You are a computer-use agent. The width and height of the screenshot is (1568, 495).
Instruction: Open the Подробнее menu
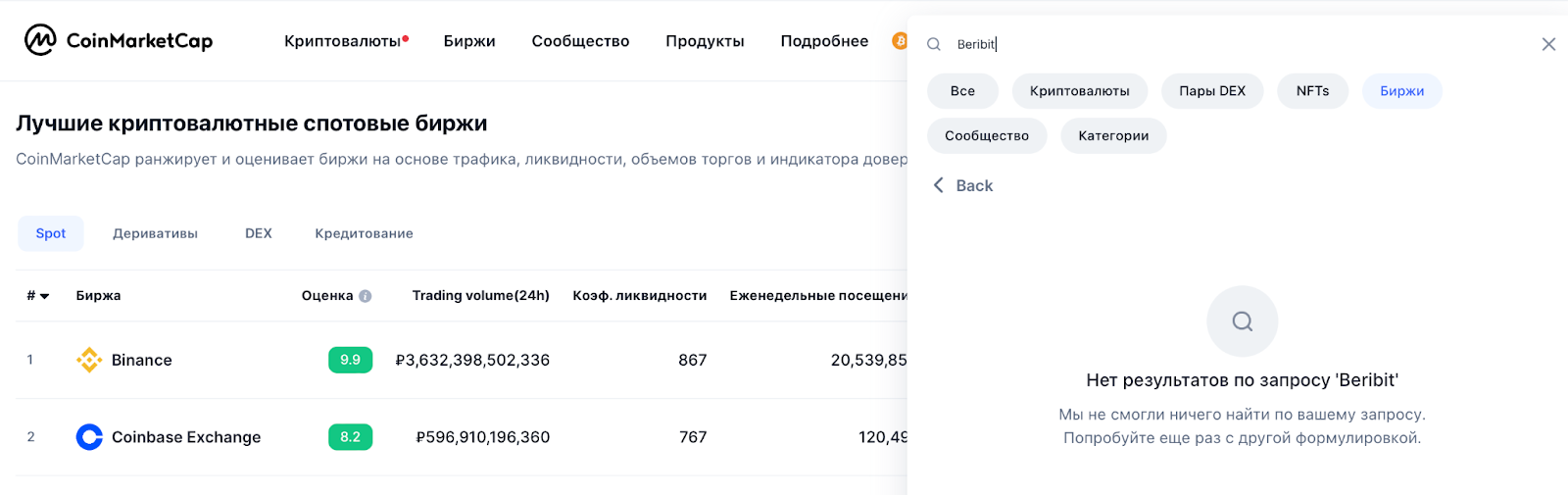pyautogui.click(x=824, y=41)
